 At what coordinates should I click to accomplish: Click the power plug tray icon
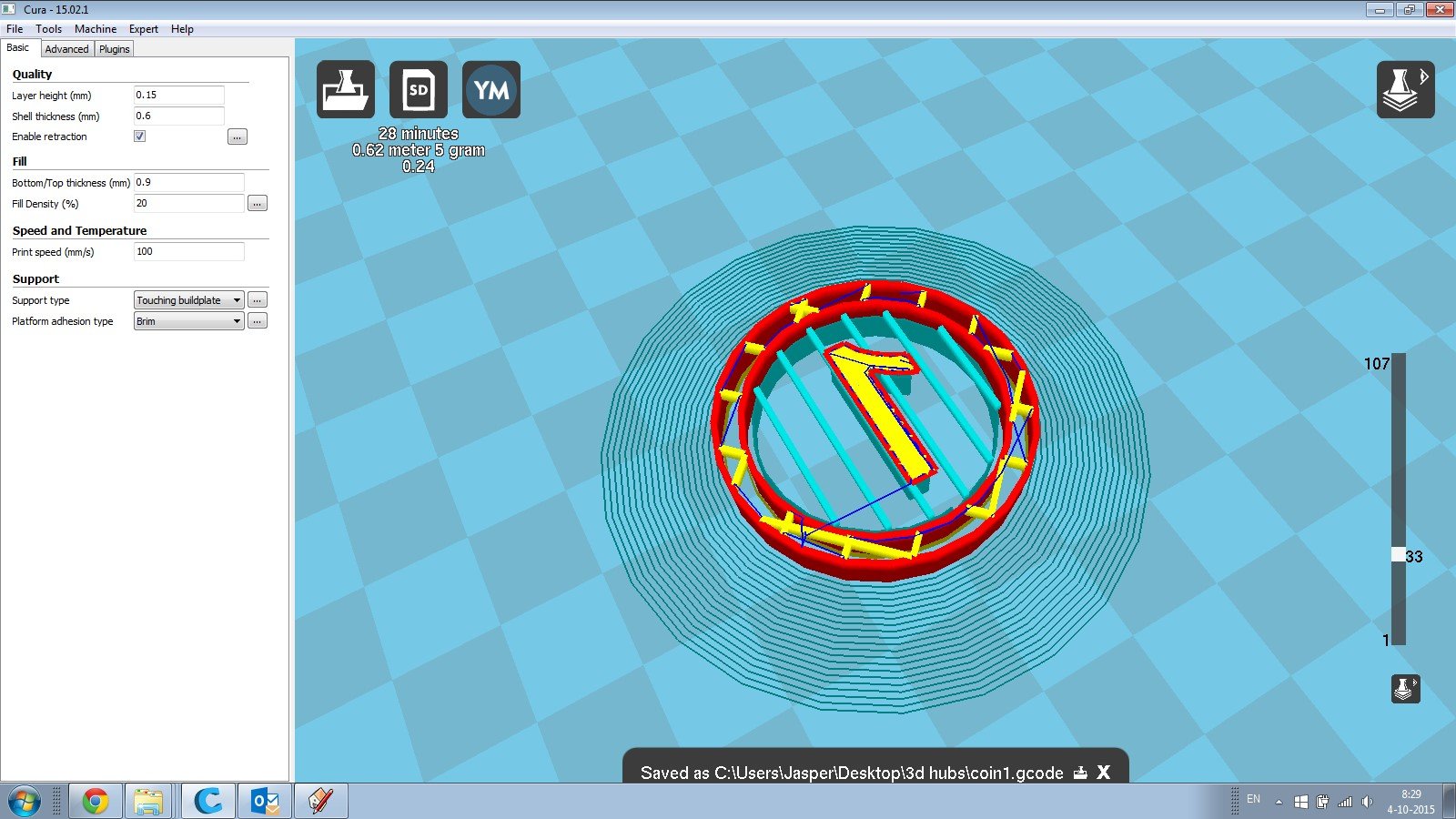1322,802
